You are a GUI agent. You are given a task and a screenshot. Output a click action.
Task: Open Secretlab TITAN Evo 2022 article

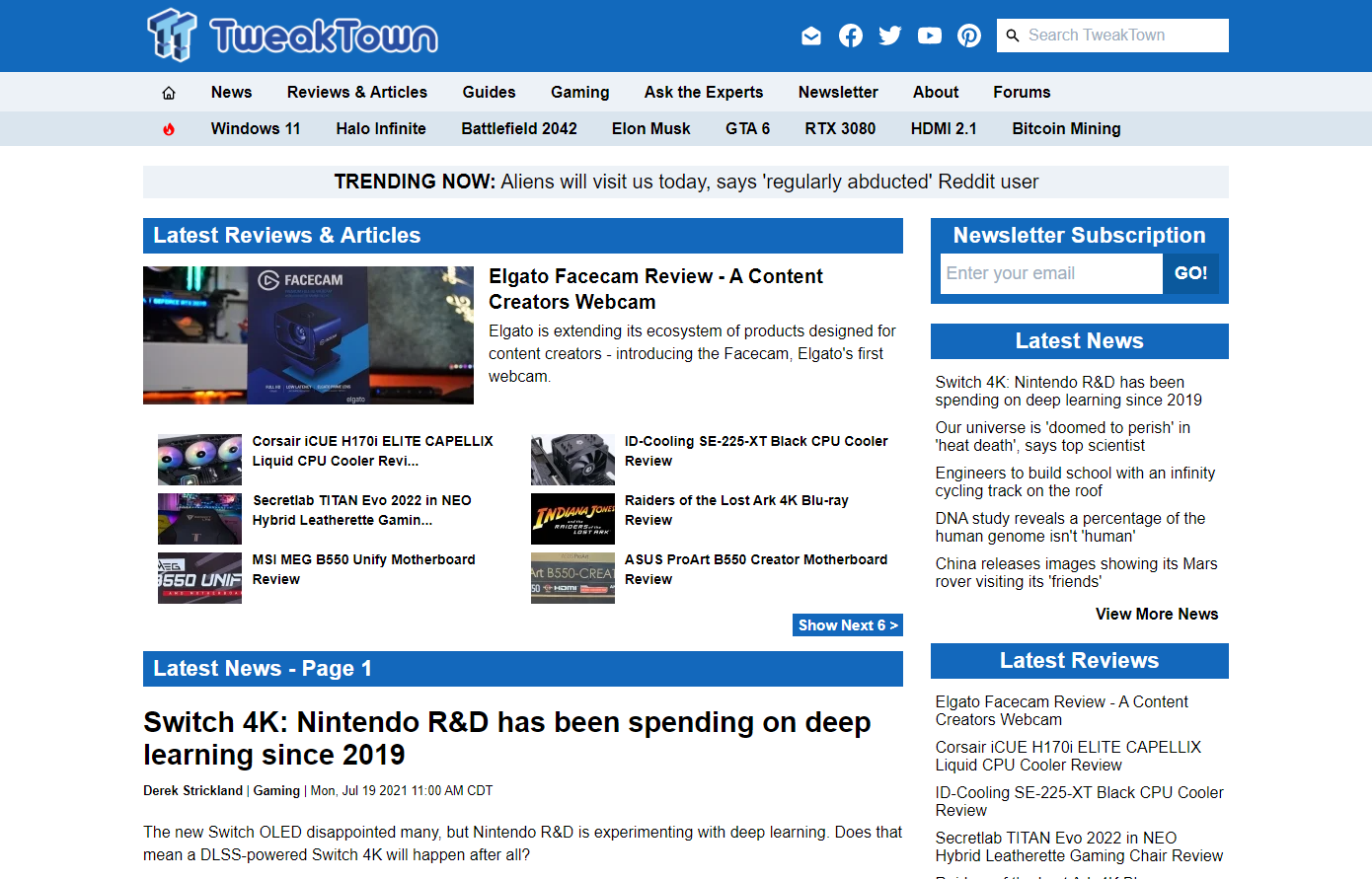tap(361, 510)
